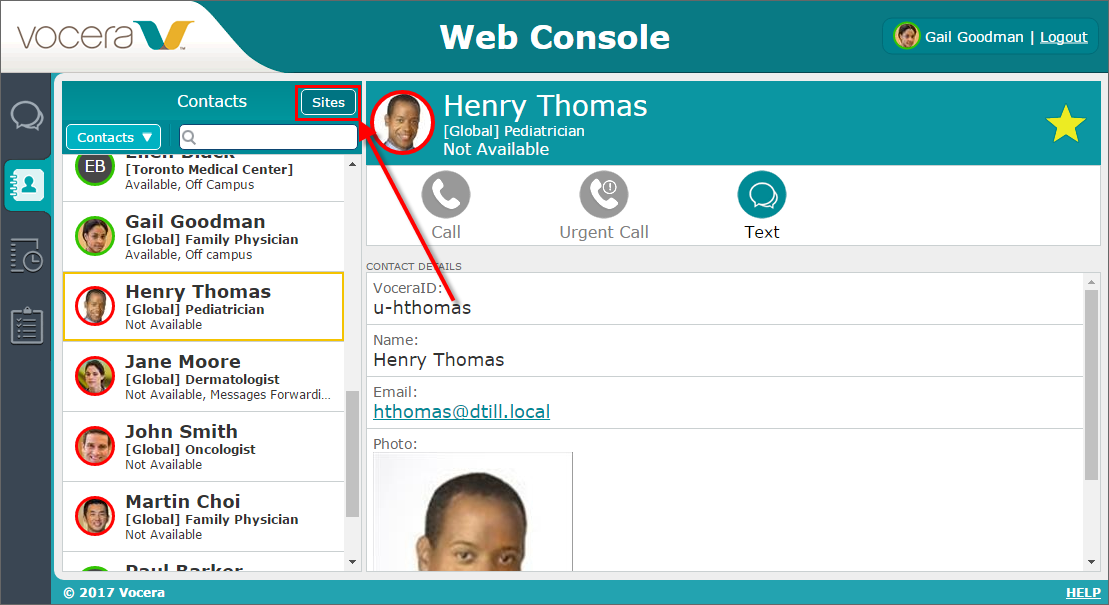Click the Web Console title
Screen dimensions: 1109x605
pyautogui.click(x=554, y=37)
